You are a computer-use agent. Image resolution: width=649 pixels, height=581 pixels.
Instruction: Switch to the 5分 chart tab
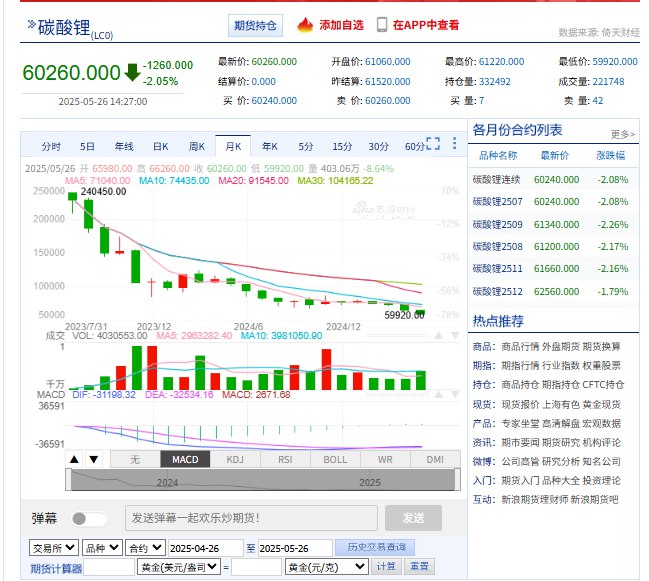306,146
